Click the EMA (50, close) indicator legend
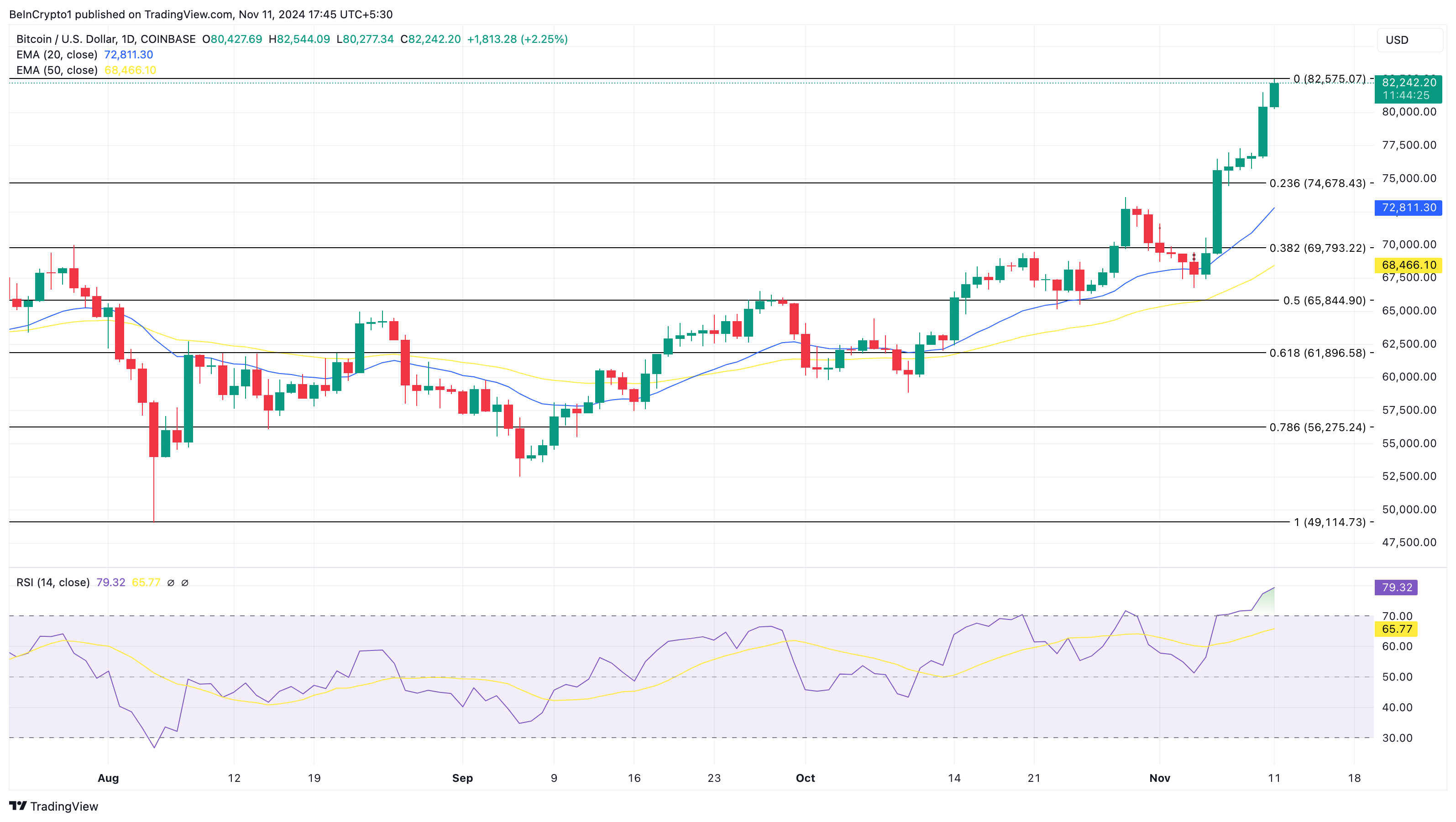The image size is (1456, 822). point(57,70)
